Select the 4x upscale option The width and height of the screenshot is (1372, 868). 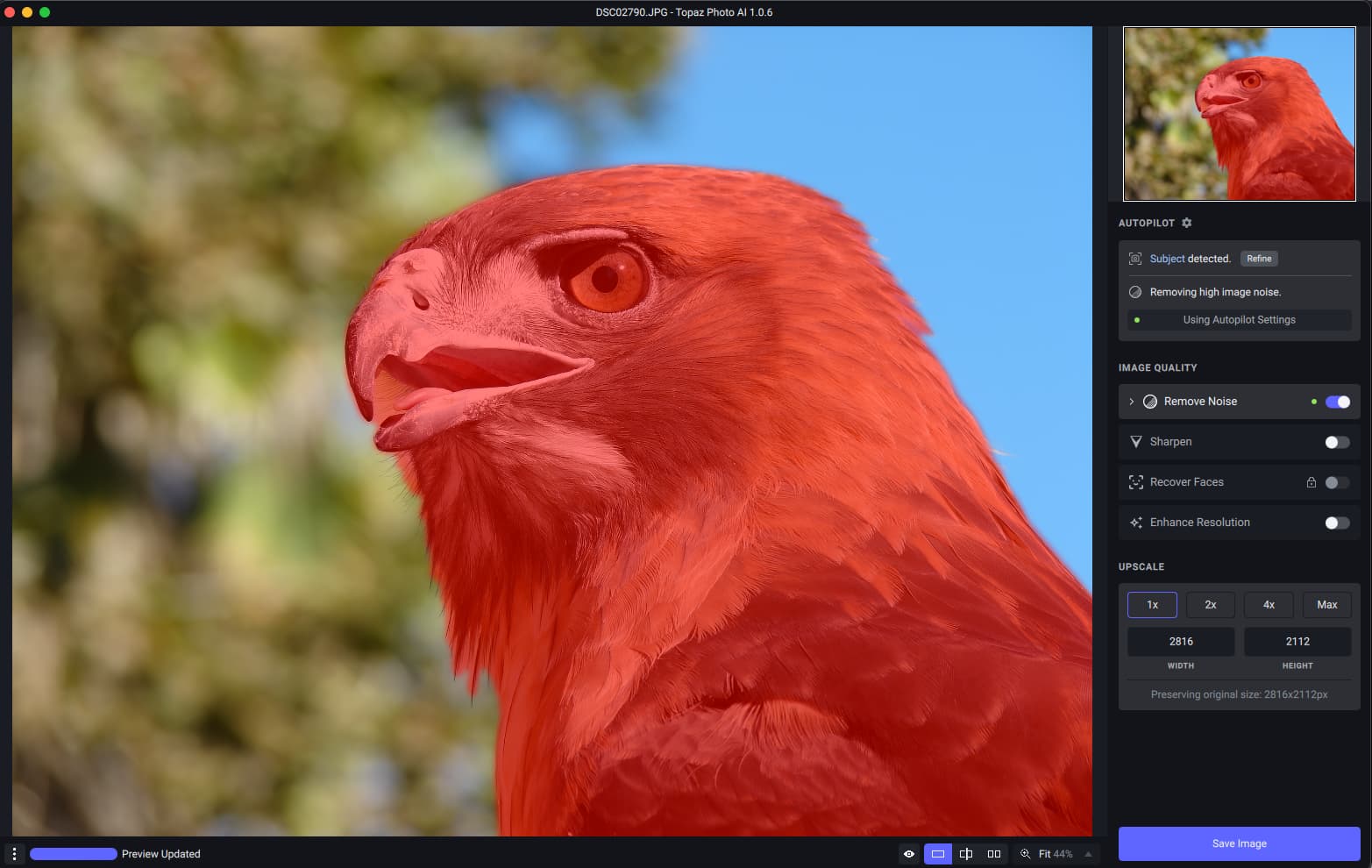(1269, 605)
